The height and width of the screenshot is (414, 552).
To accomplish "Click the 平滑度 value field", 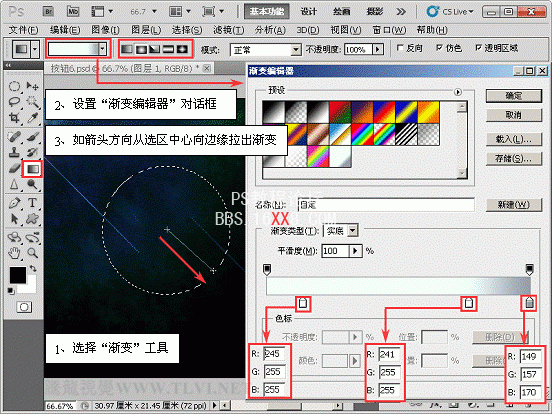I will [x=335, y=251].
